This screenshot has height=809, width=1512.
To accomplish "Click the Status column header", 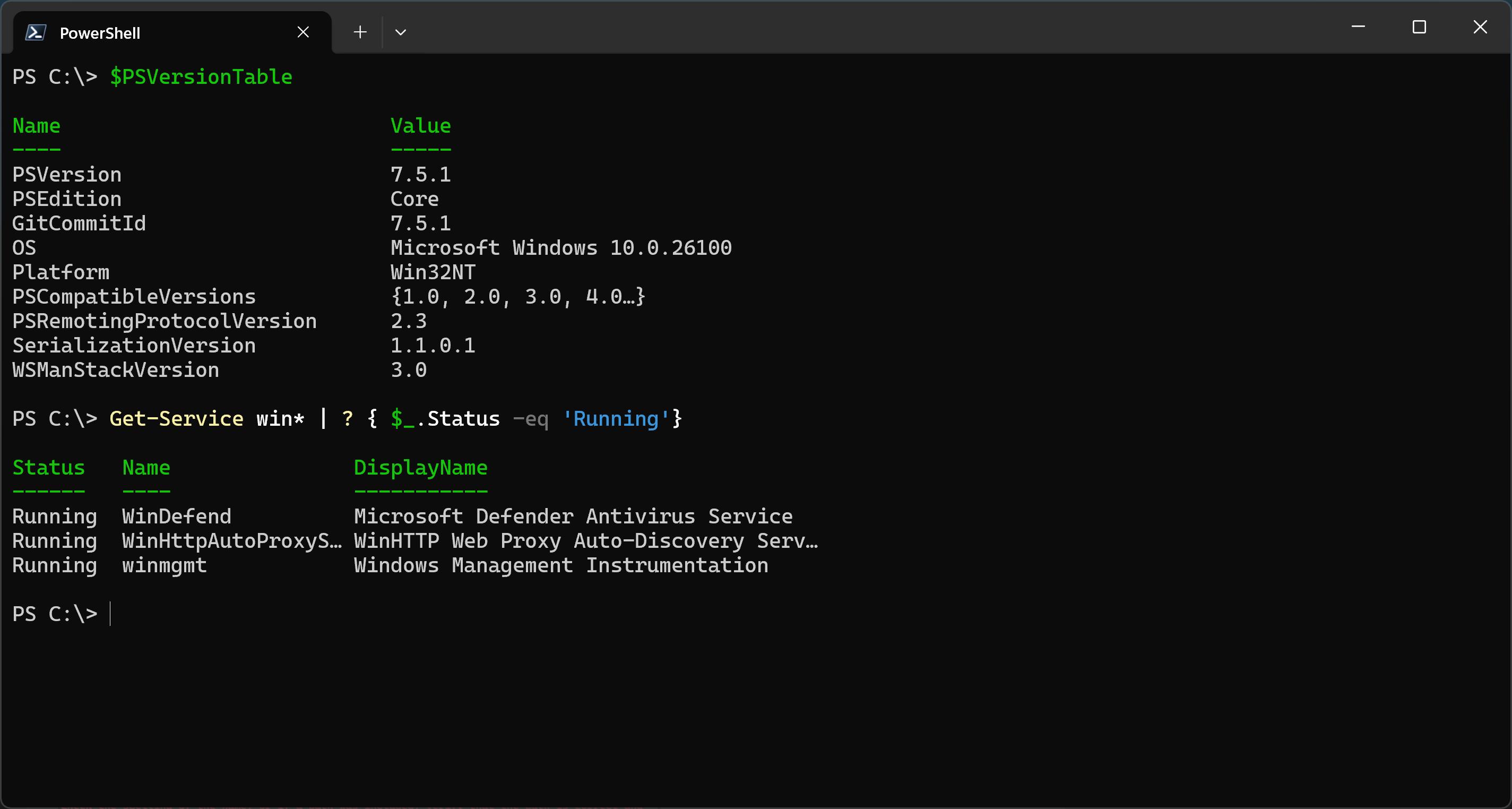I will 49,468.
